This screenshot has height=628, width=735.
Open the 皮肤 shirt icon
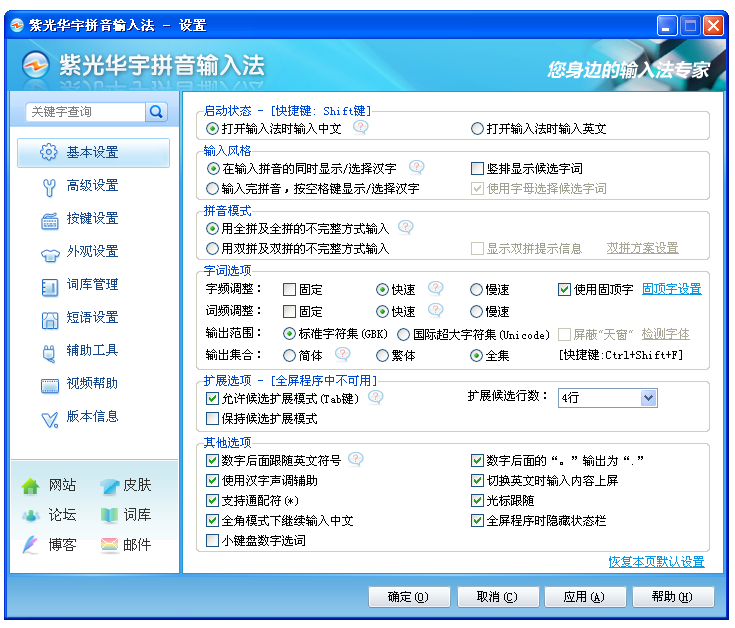(109, 486)
